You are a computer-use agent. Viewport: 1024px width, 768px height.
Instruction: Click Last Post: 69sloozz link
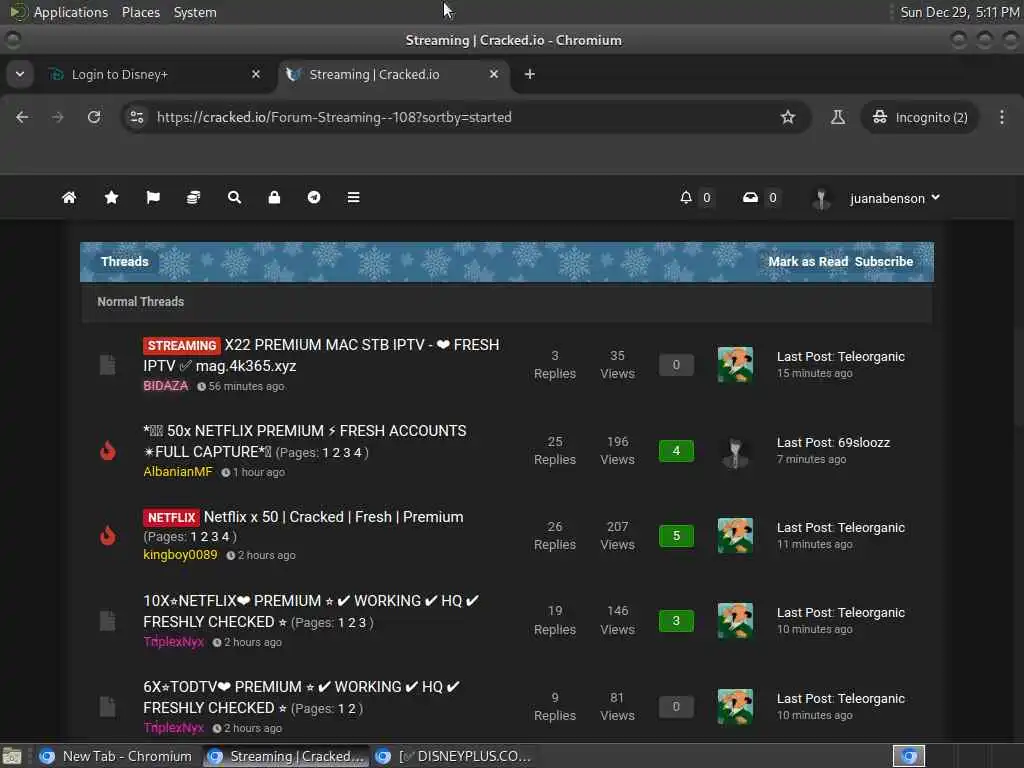point(833,442)
